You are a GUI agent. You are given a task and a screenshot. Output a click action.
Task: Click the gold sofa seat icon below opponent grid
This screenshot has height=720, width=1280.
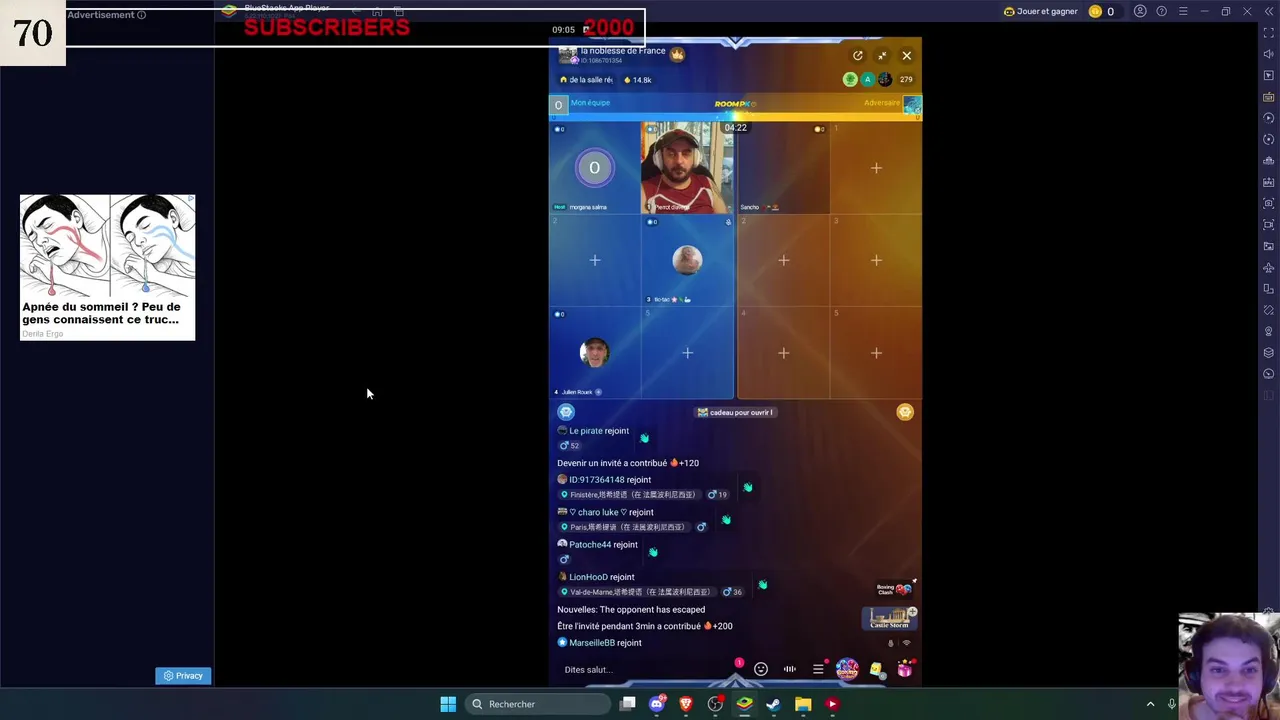[905, 412]
